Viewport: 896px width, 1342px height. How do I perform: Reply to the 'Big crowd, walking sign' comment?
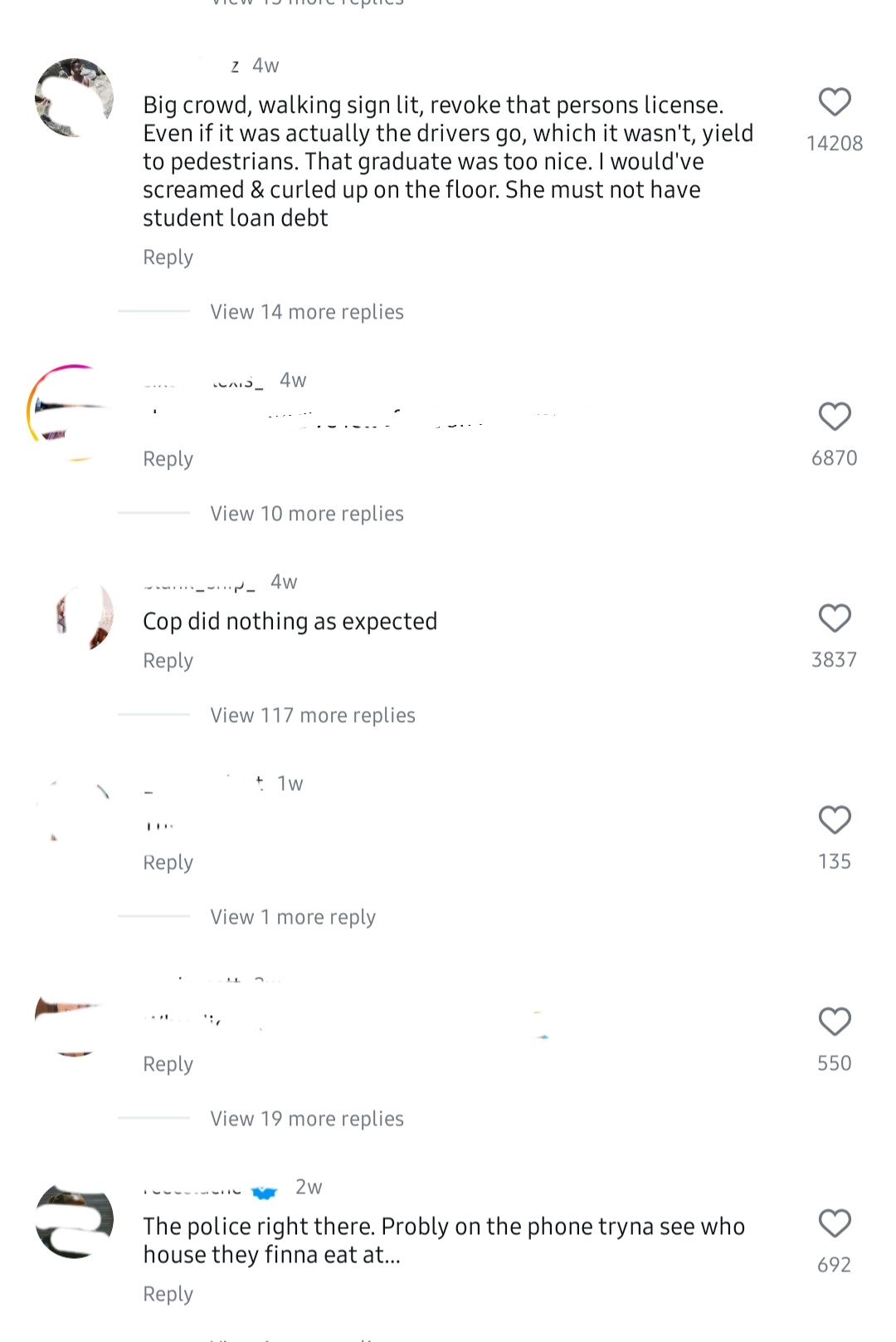(168, 257)
